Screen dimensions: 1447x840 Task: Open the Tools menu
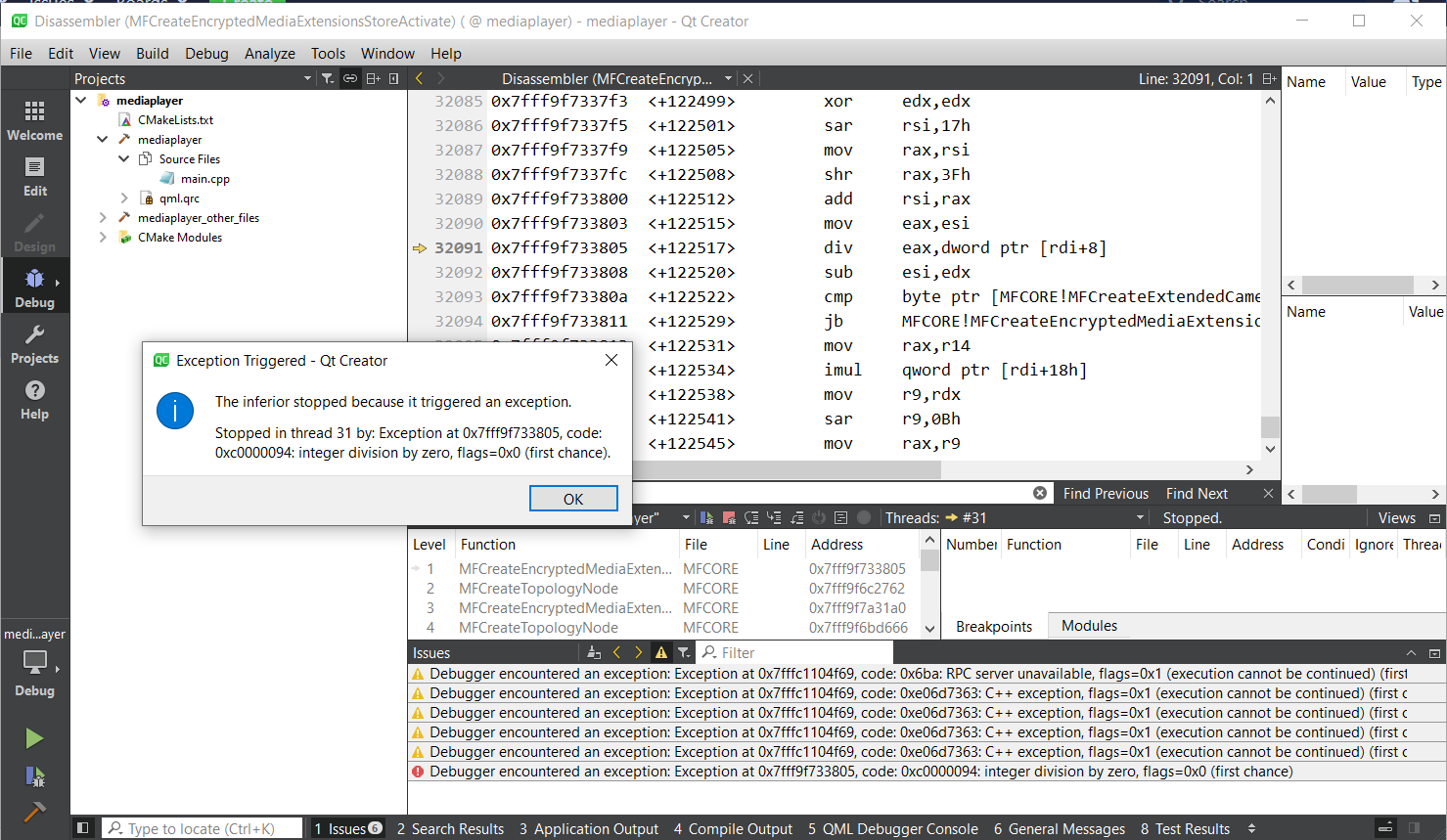(x=328, y=53)
